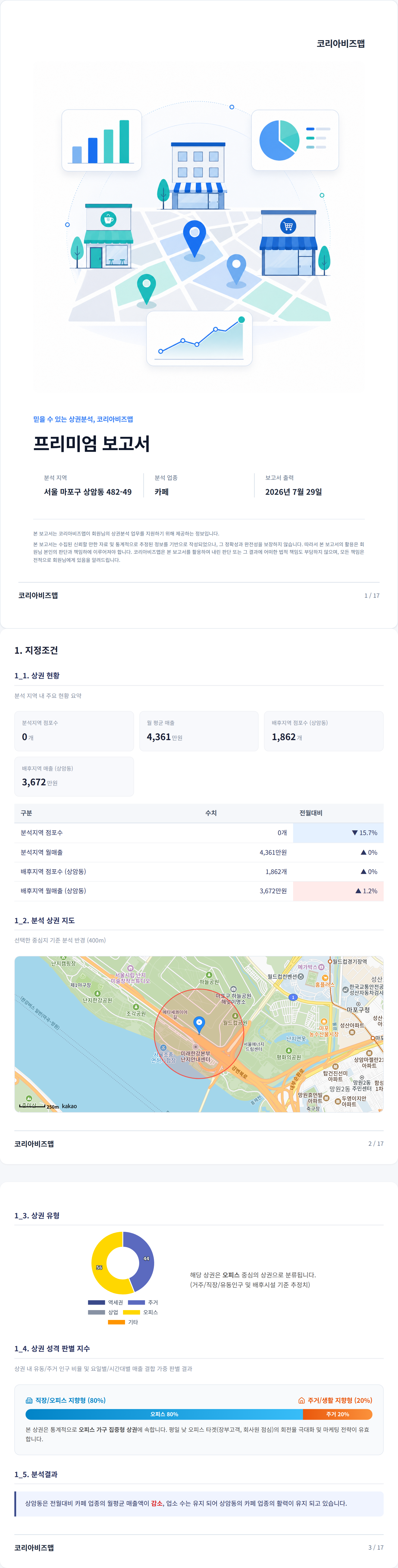Select the 마포구청 station marker on map

(x=358, y=1004)
